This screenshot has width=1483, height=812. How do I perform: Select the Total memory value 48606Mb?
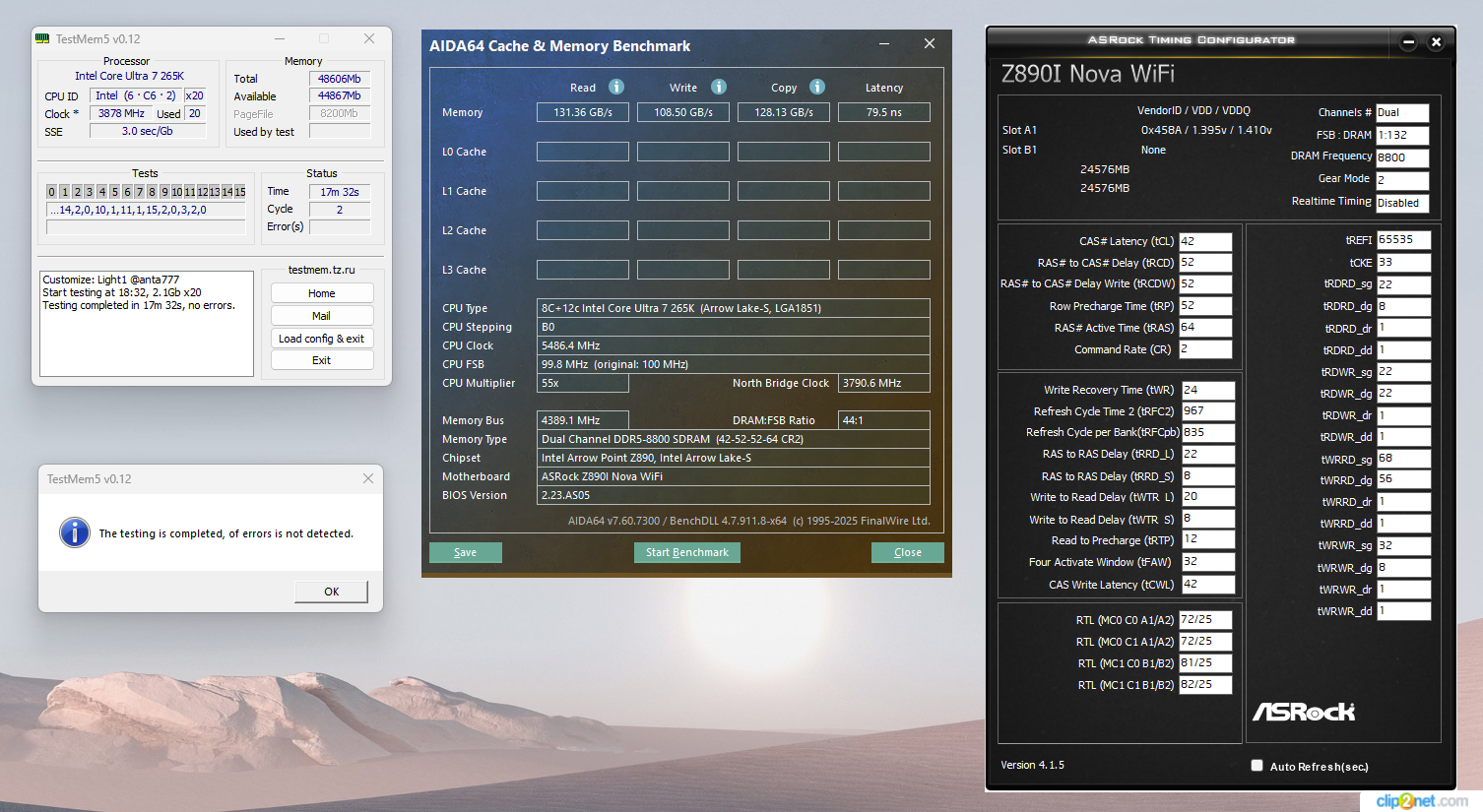tap(340, 79)
